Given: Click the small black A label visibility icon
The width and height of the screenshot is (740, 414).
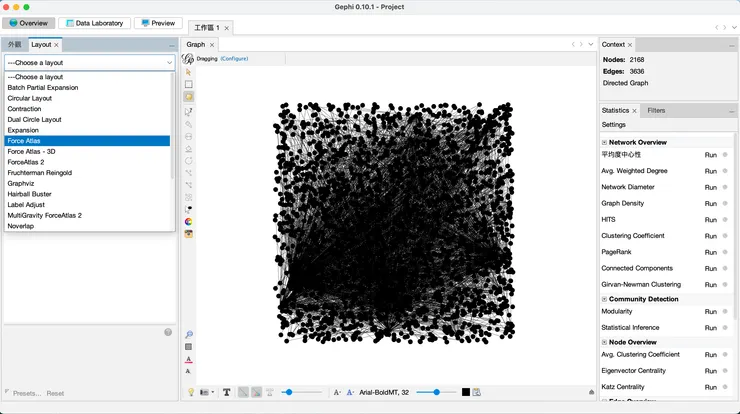Looking at the screenshot, I should [188, 372].
